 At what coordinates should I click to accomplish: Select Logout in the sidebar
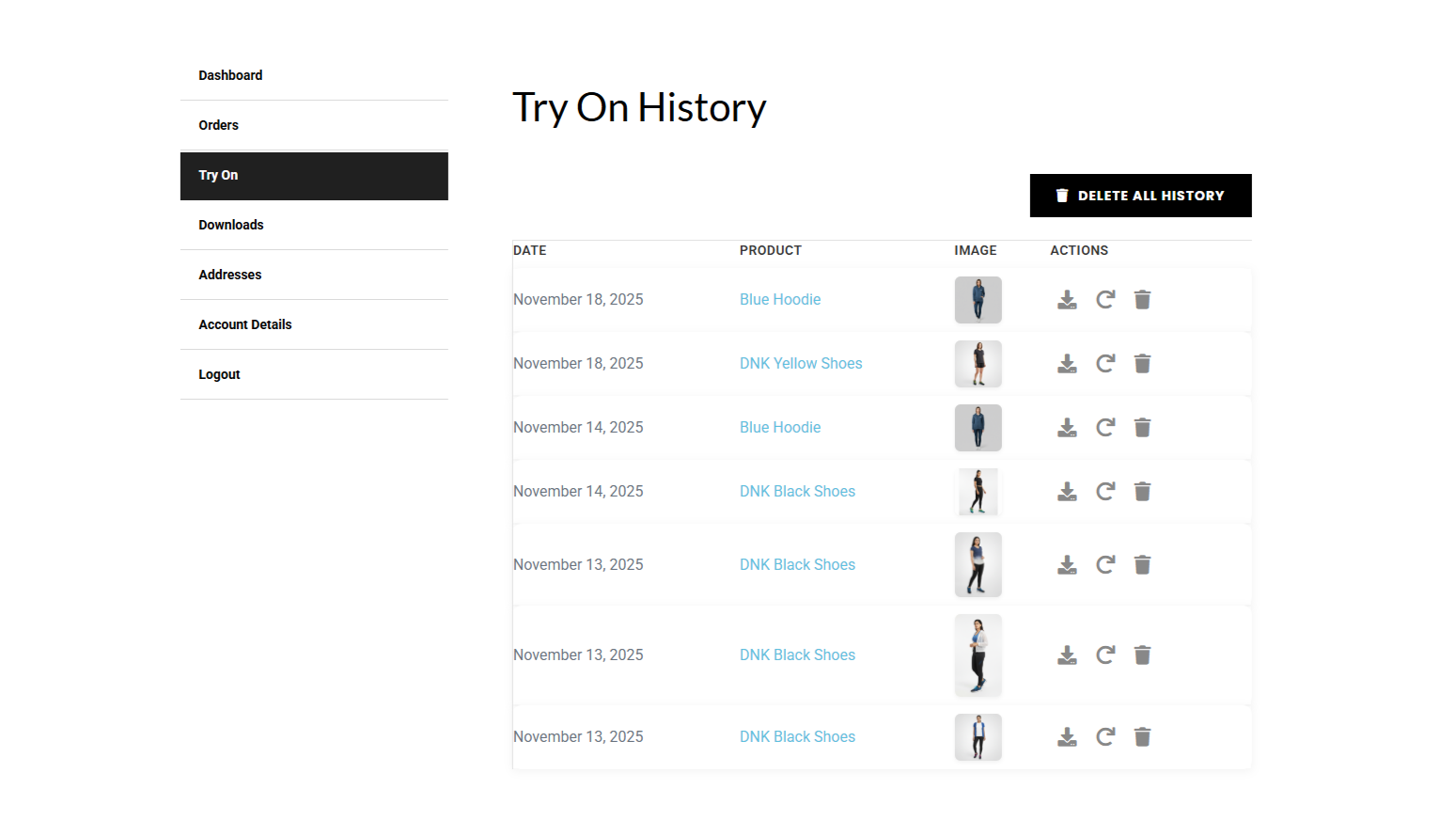(219, 373)
